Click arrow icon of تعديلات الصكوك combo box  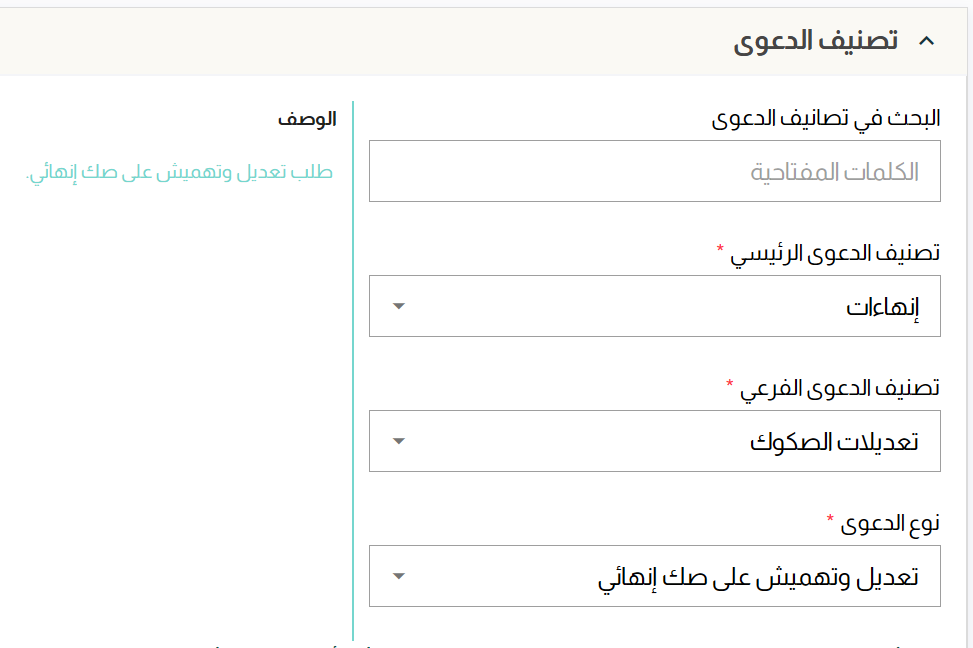pos(398,441)
